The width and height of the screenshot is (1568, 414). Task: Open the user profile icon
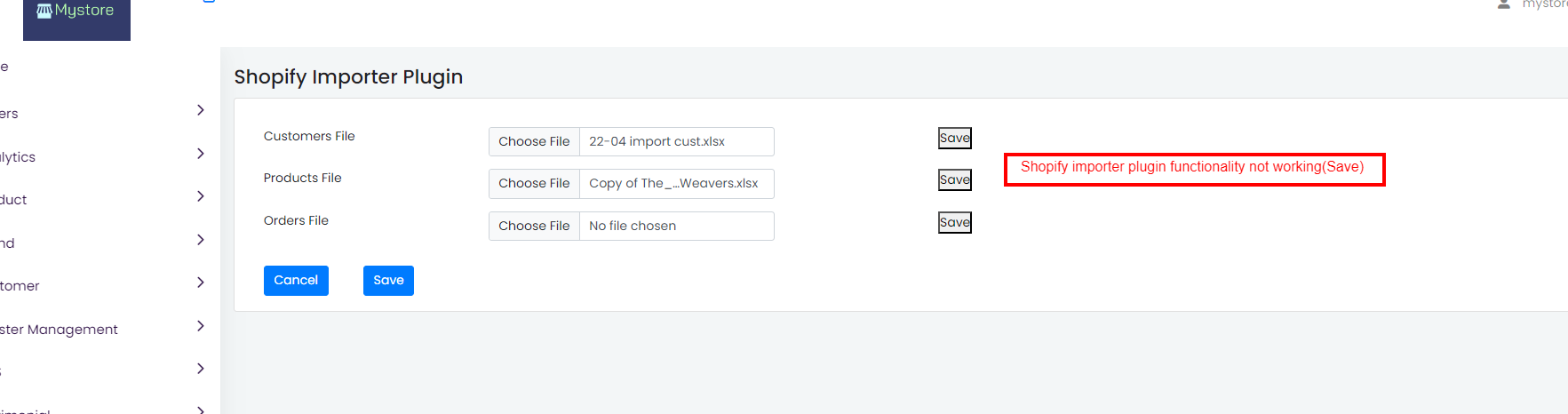click(x=1504, y=4)
